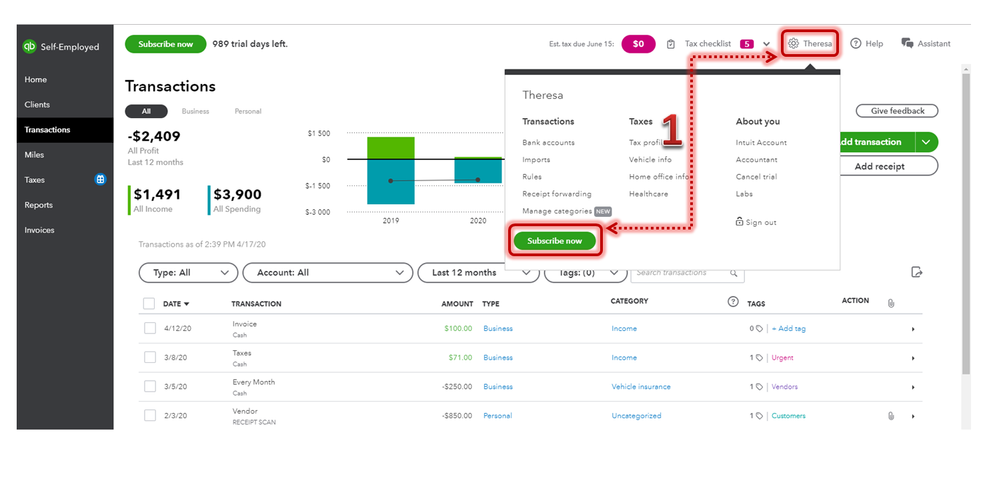Click the Sign out lock icon

pos(739,222)
